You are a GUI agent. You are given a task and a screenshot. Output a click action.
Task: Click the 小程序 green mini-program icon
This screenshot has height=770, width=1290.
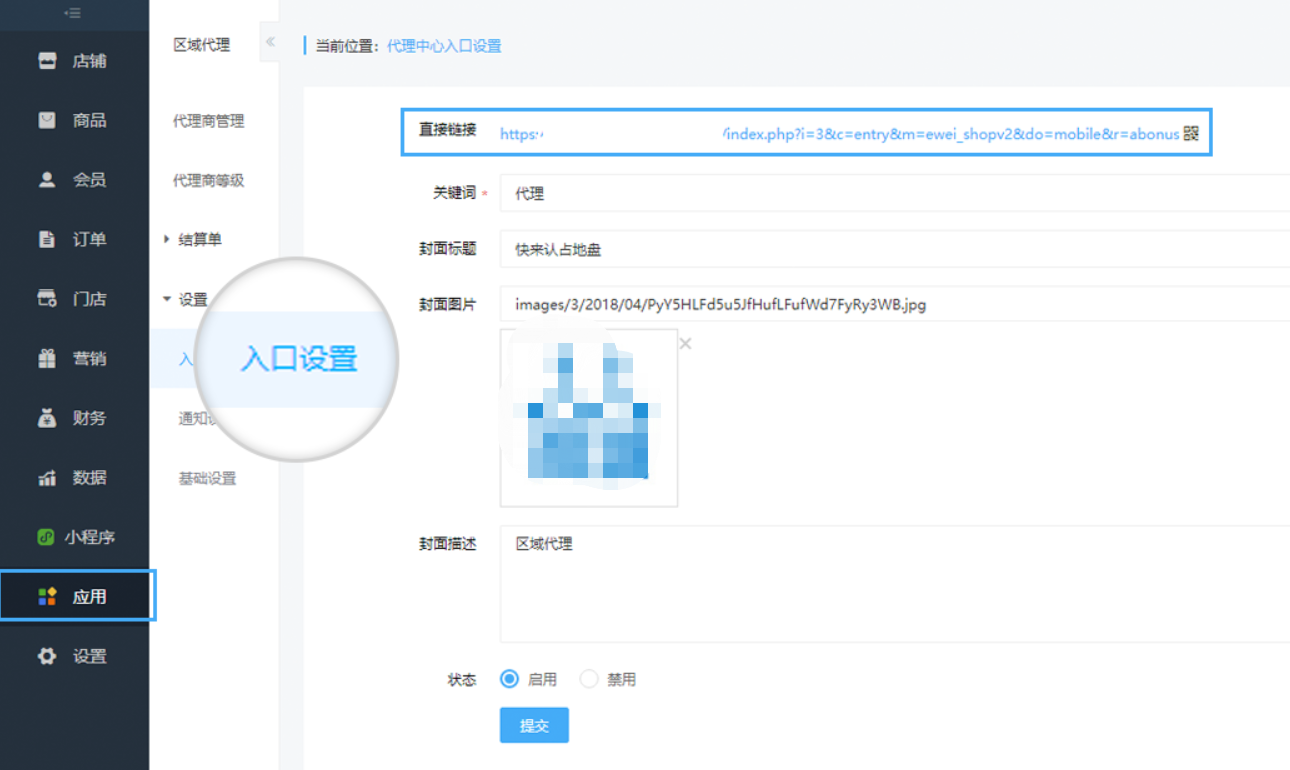coord(45,537)
